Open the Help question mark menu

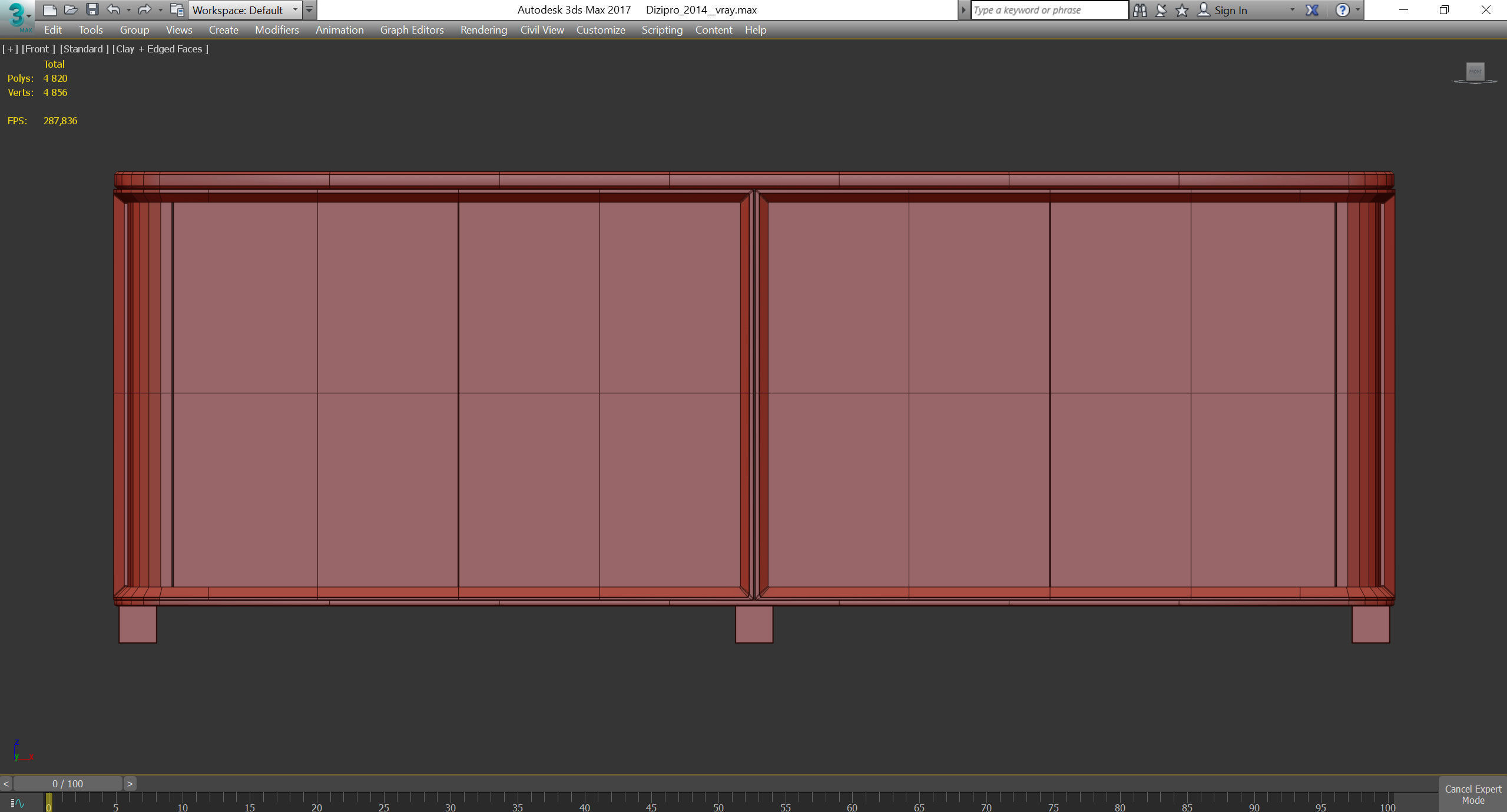(x=1342, y=10)
